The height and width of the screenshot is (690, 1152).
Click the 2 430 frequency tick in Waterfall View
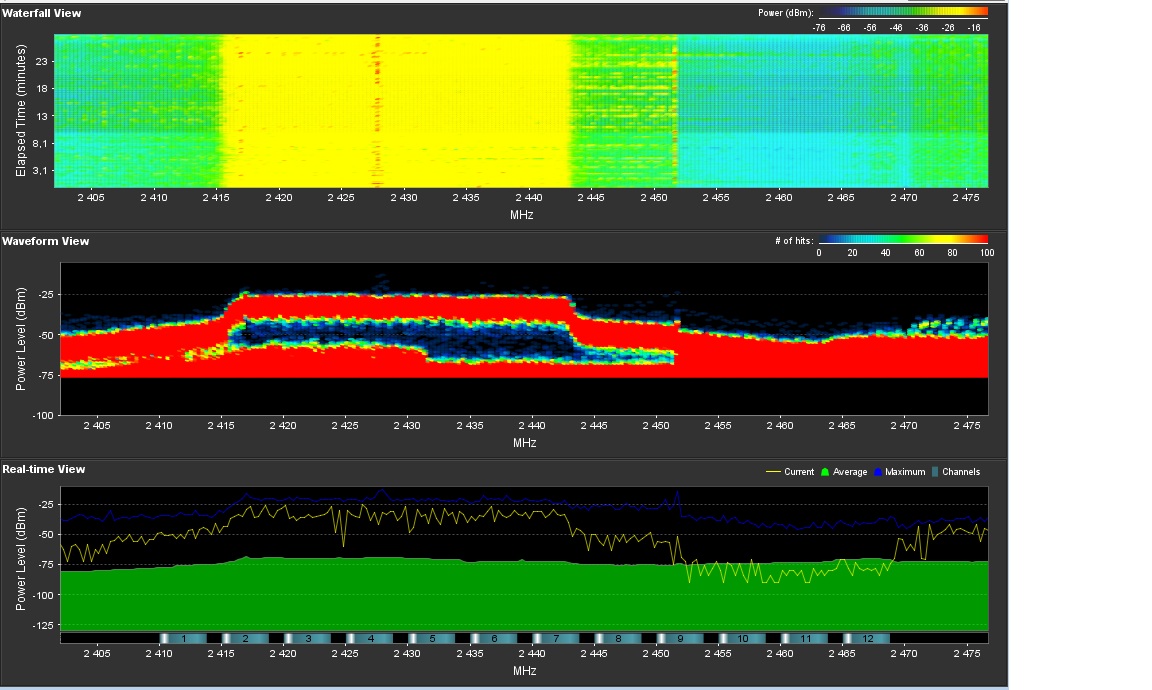(403, 198)
